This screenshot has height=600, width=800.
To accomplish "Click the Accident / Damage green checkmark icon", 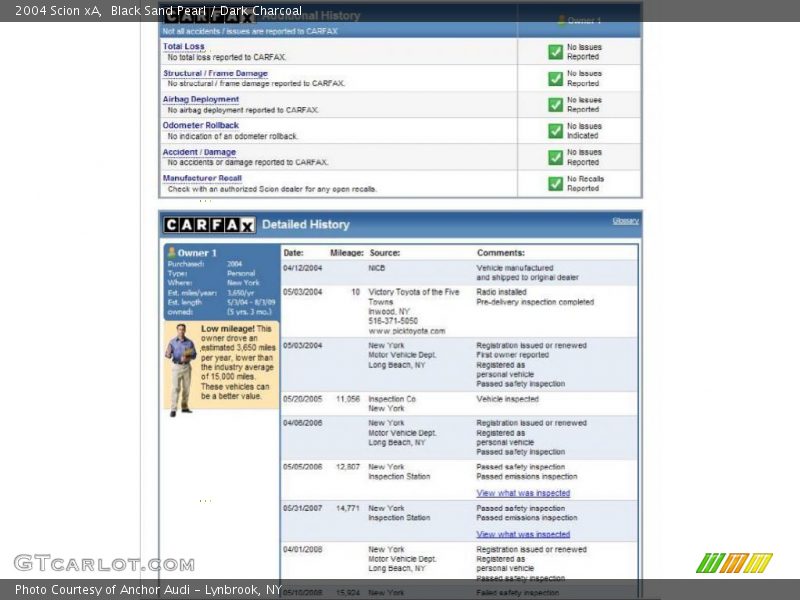I will pyautogui.click(x=555, y=157).
